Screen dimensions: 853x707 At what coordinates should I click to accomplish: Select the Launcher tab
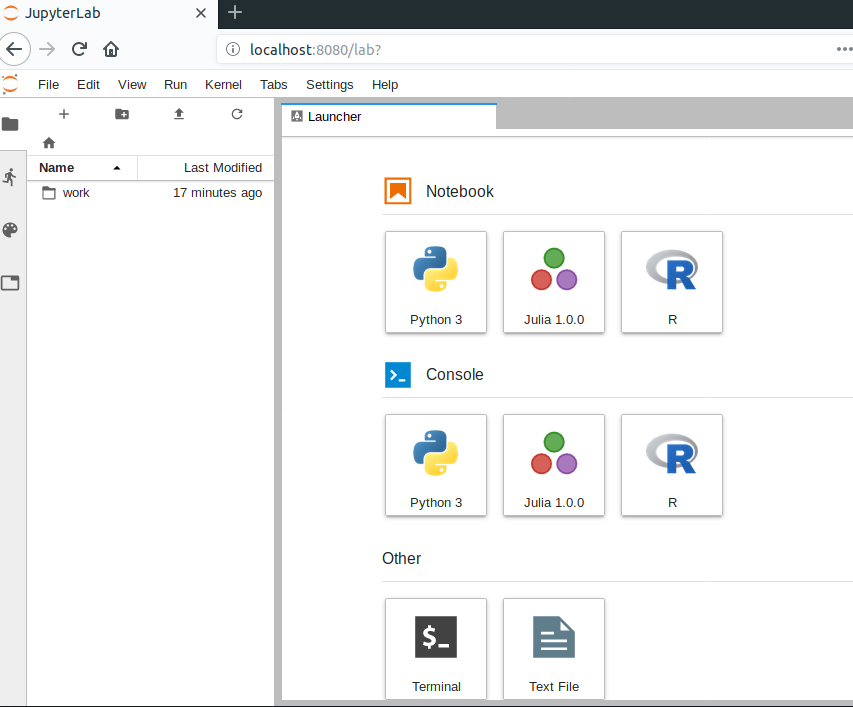click(389, 116)
